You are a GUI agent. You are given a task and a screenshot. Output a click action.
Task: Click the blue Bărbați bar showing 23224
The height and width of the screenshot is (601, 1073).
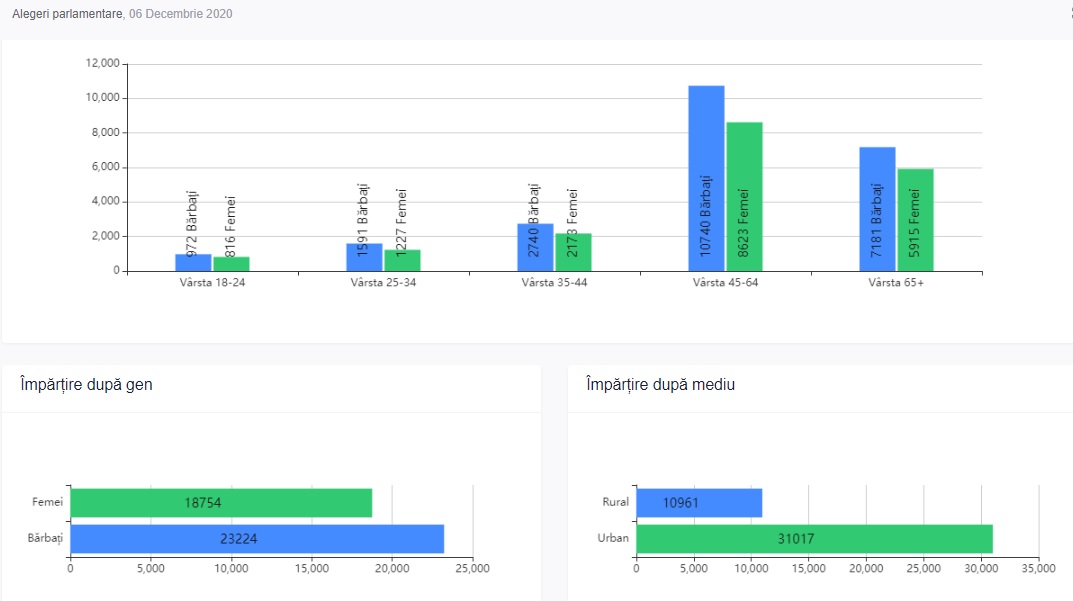256,539
